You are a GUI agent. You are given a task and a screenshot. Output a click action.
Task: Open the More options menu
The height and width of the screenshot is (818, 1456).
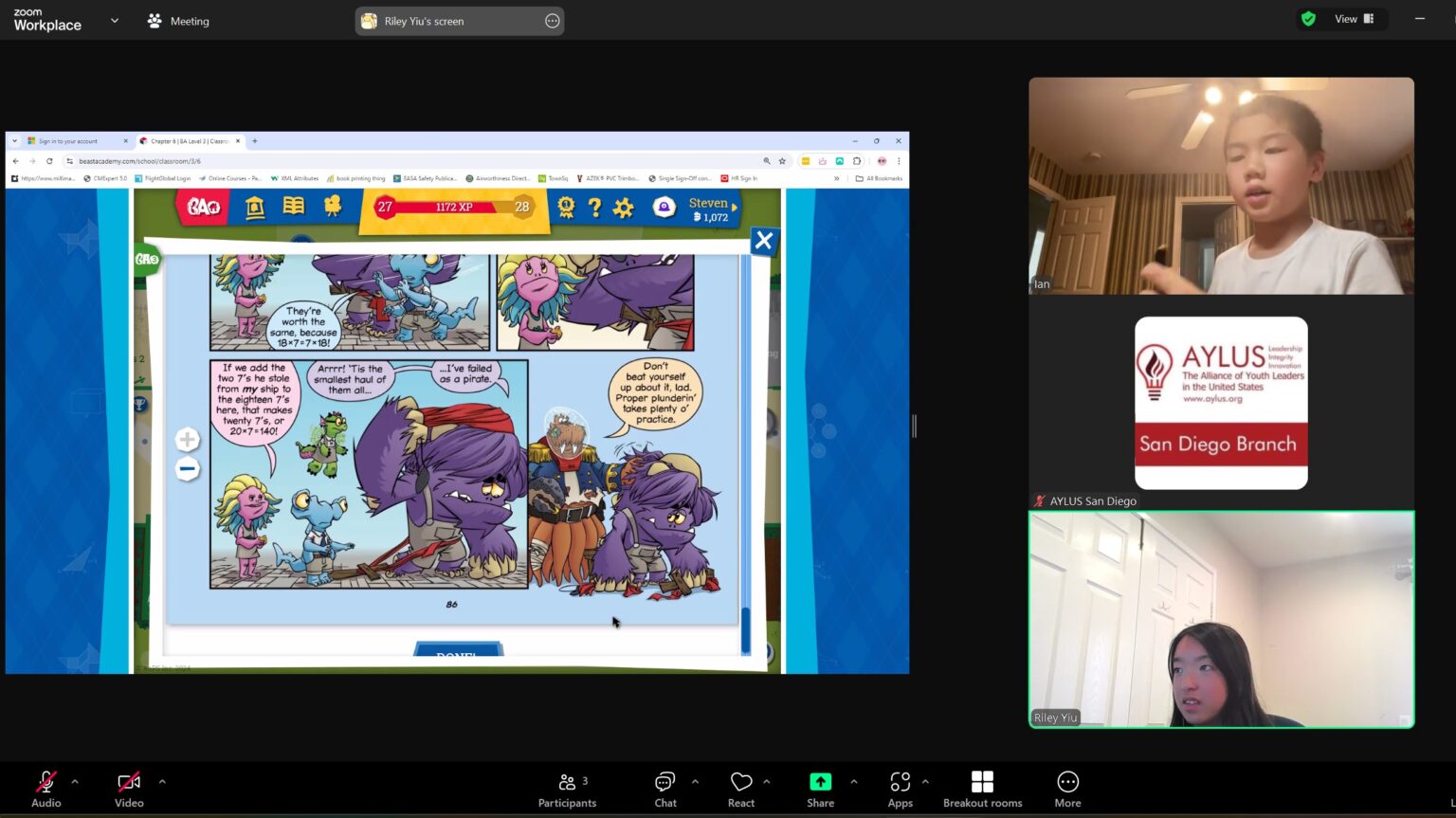coord(1067,789)
